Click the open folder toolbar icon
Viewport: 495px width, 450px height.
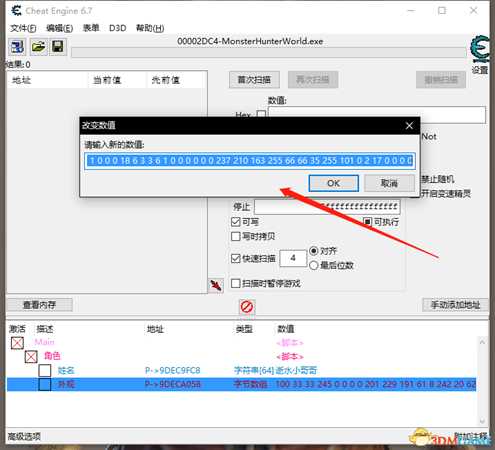pos(38,47)
